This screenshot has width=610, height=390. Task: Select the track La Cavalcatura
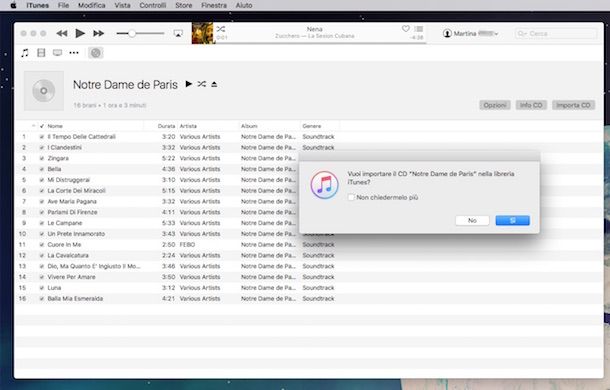(68, 255)
